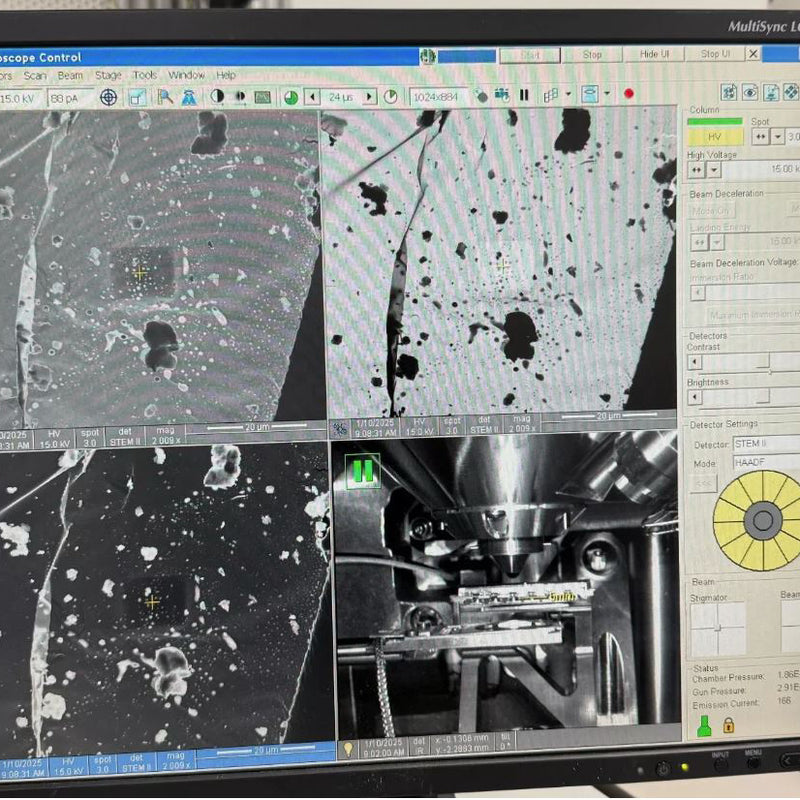The image size is (800, 800).
Task: Open dropdown arrow next to layout cubes icon
Action: 568,94
